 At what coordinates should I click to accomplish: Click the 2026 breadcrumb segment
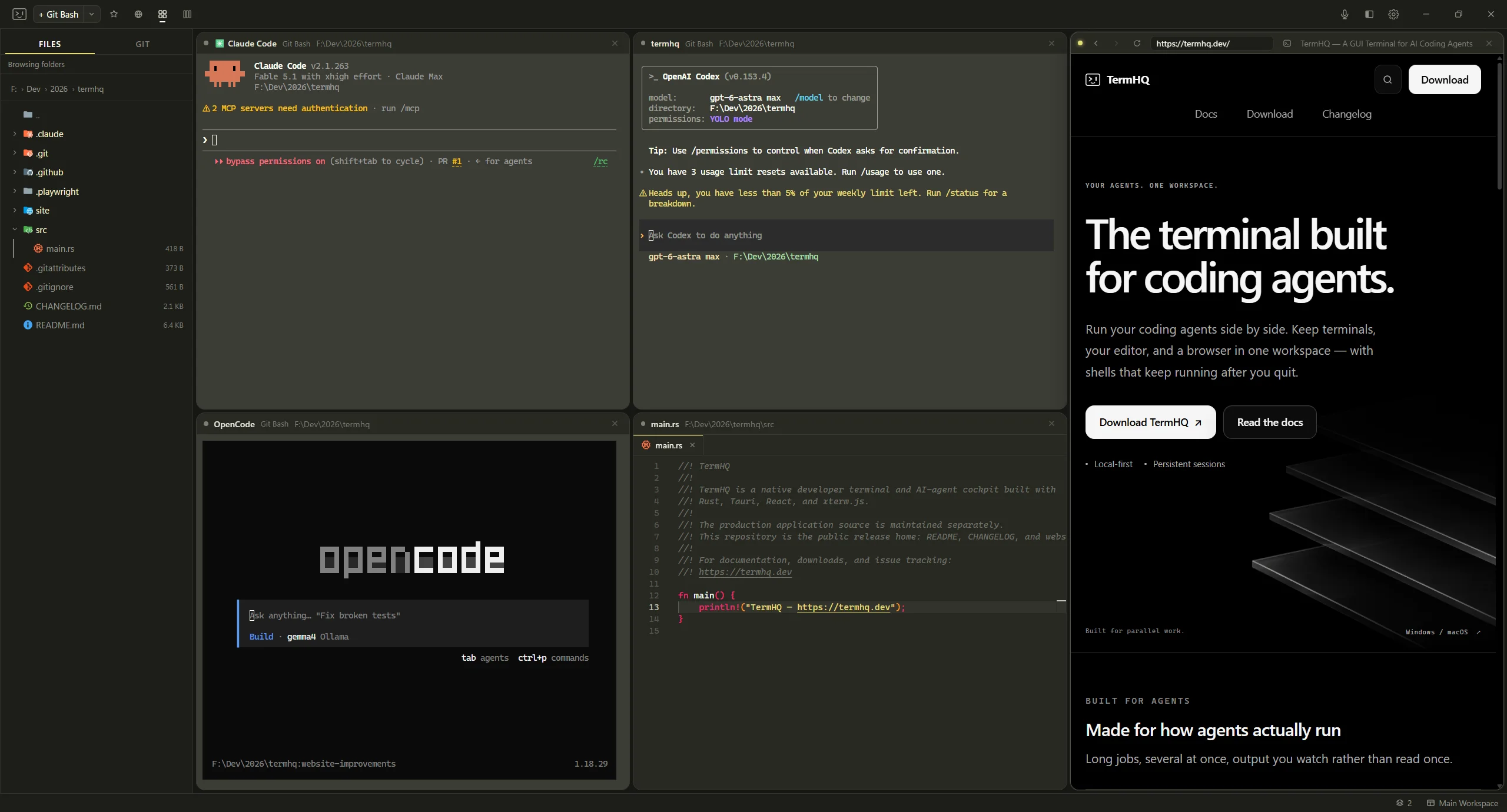pos(59,89)
